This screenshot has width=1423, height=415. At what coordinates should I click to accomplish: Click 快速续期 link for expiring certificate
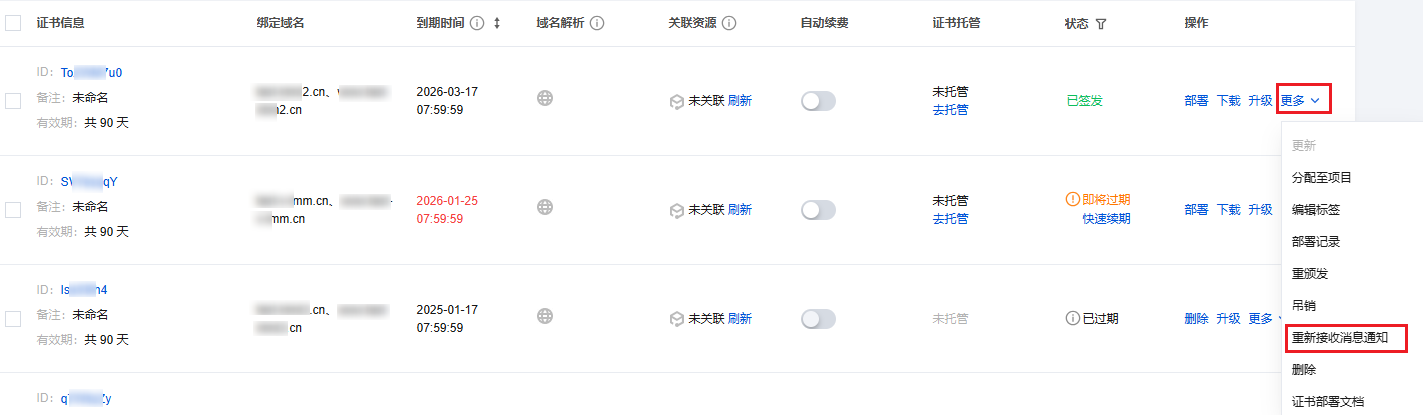(1106, 218)
